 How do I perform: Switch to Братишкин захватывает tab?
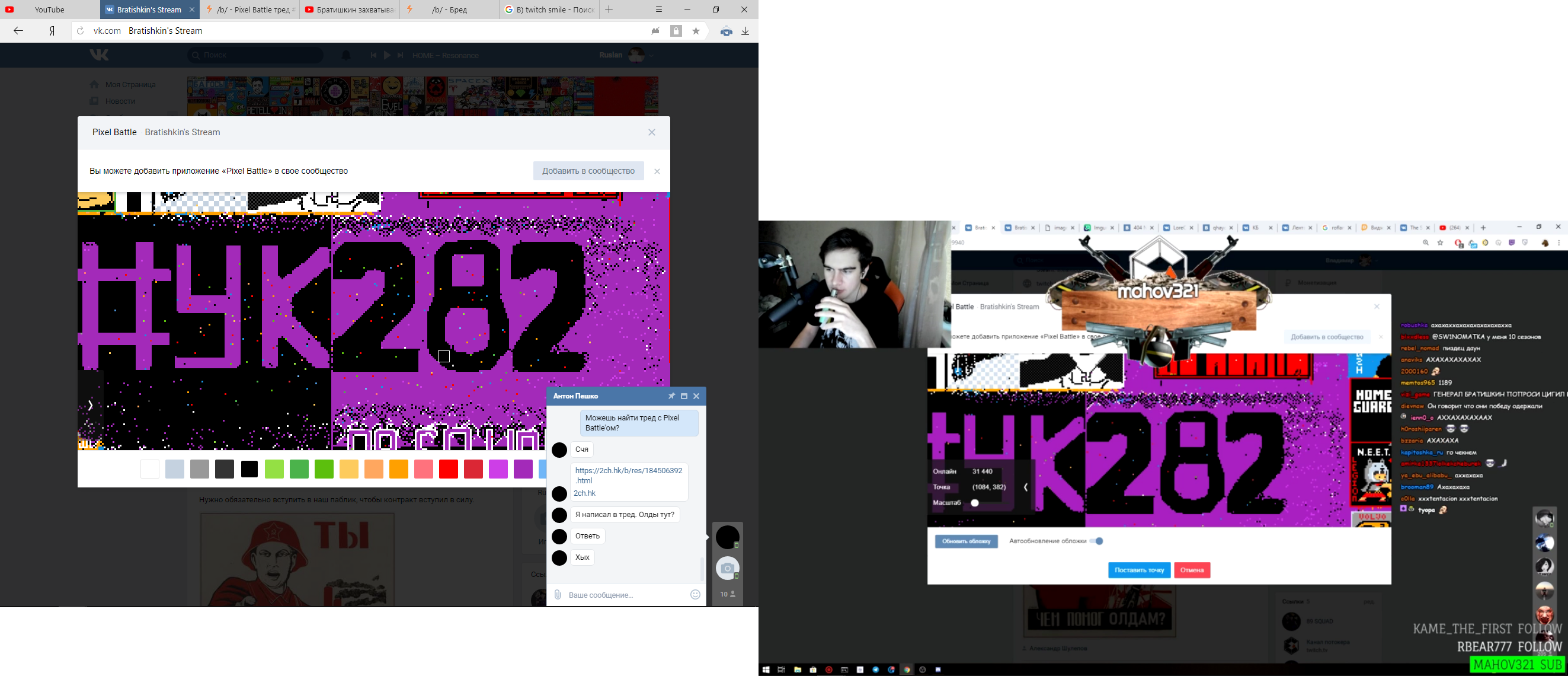coord(350,9)
